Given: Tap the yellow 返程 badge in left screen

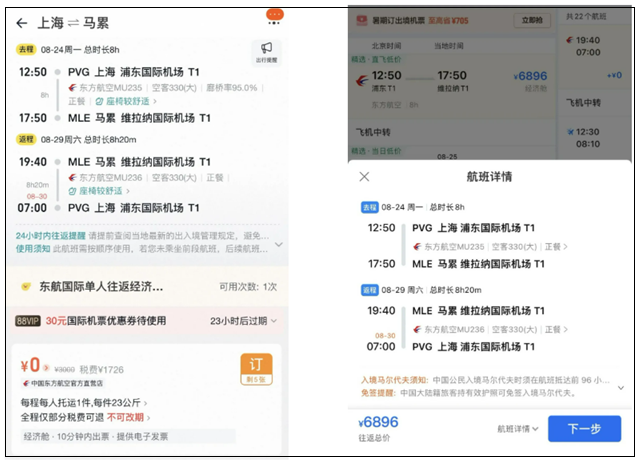Looking at the screenshot, I should coord(26,139).
